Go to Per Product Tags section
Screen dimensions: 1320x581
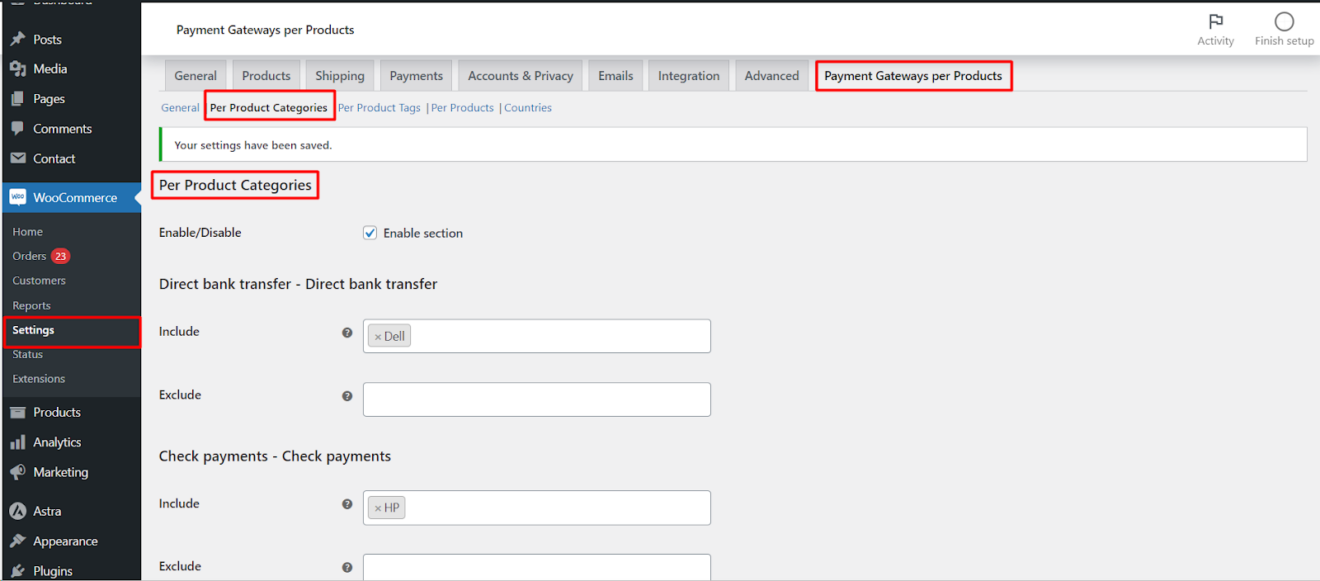point(379,108)
